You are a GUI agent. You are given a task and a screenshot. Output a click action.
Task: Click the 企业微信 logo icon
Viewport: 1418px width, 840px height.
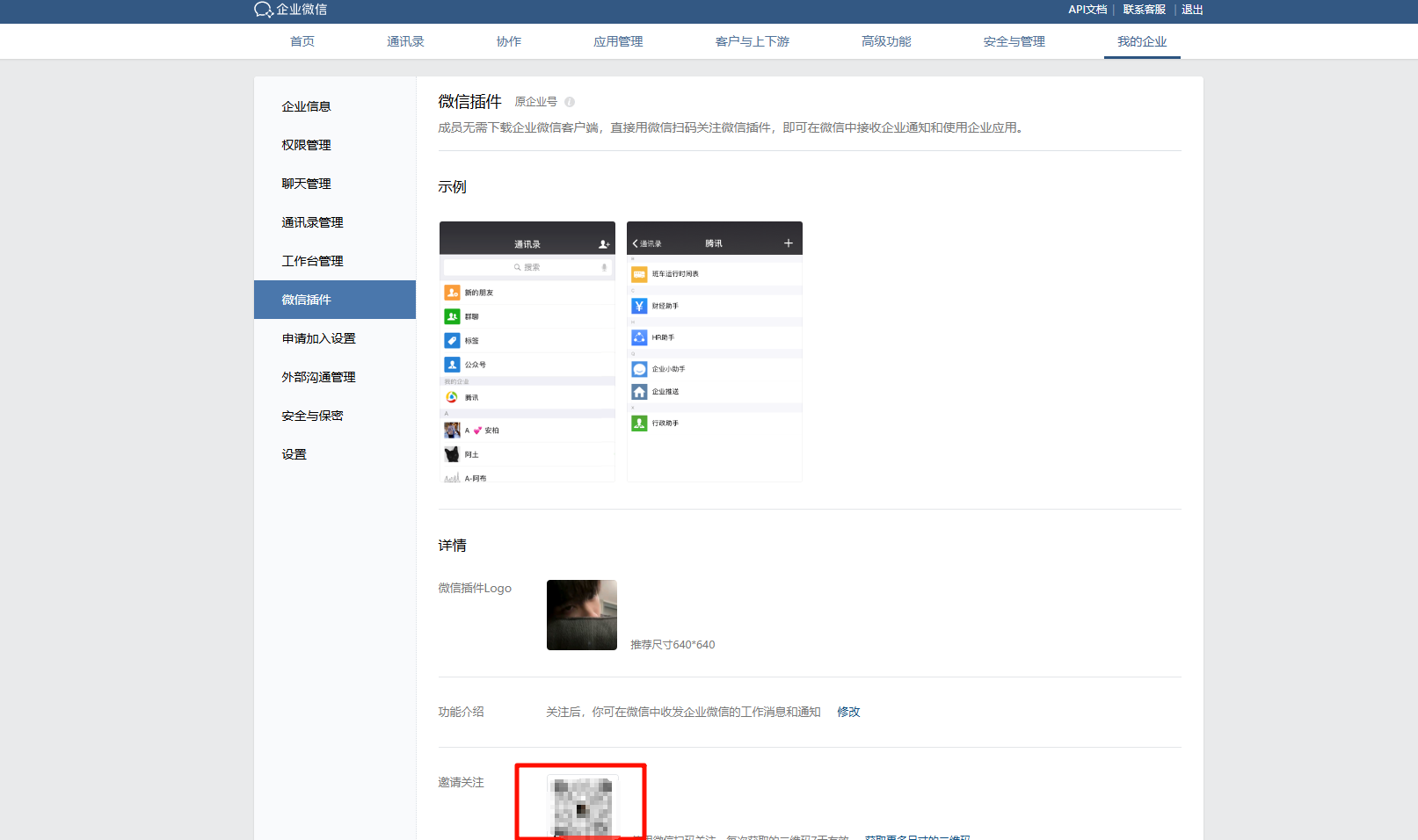coord(263,10)
